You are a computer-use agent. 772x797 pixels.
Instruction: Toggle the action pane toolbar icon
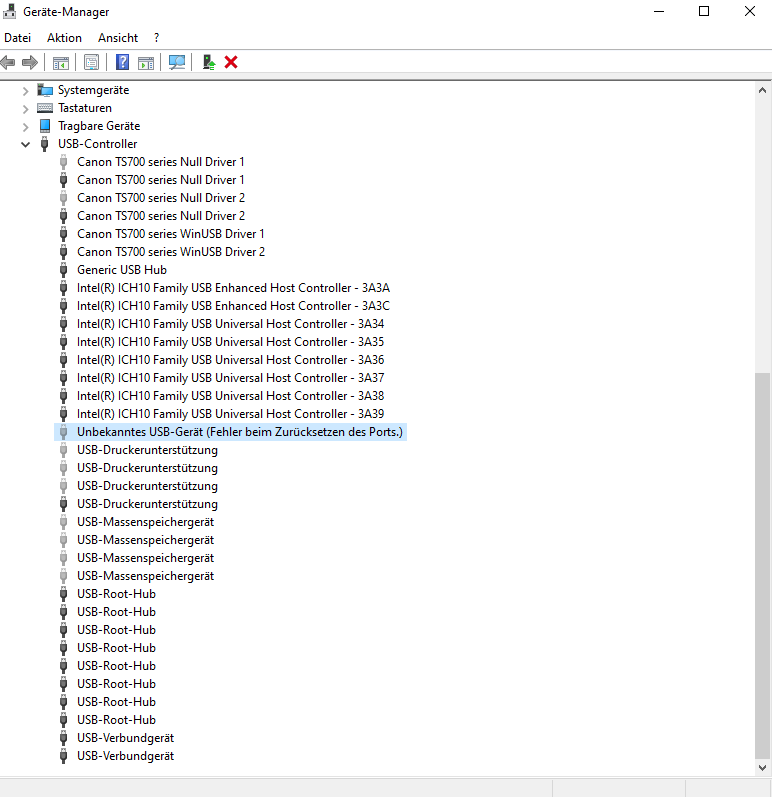point(146,63)
